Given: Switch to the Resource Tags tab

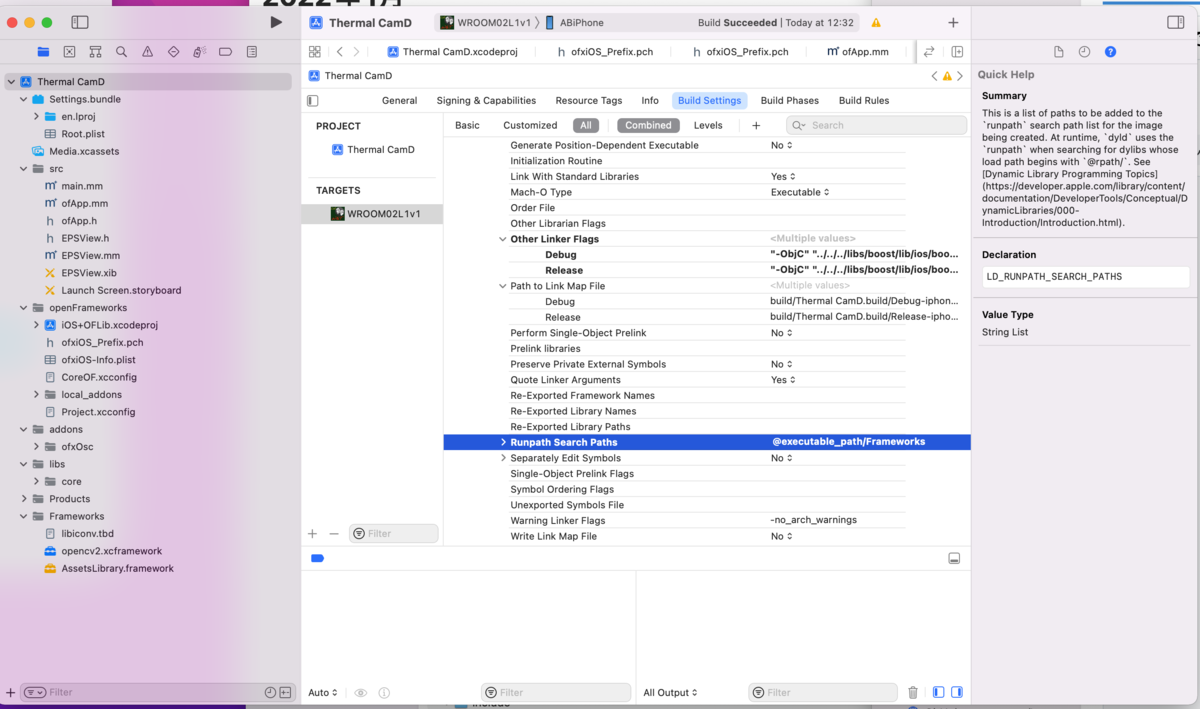Looking at the screenshot, I should pyautogui.click(x=588, y=100).
